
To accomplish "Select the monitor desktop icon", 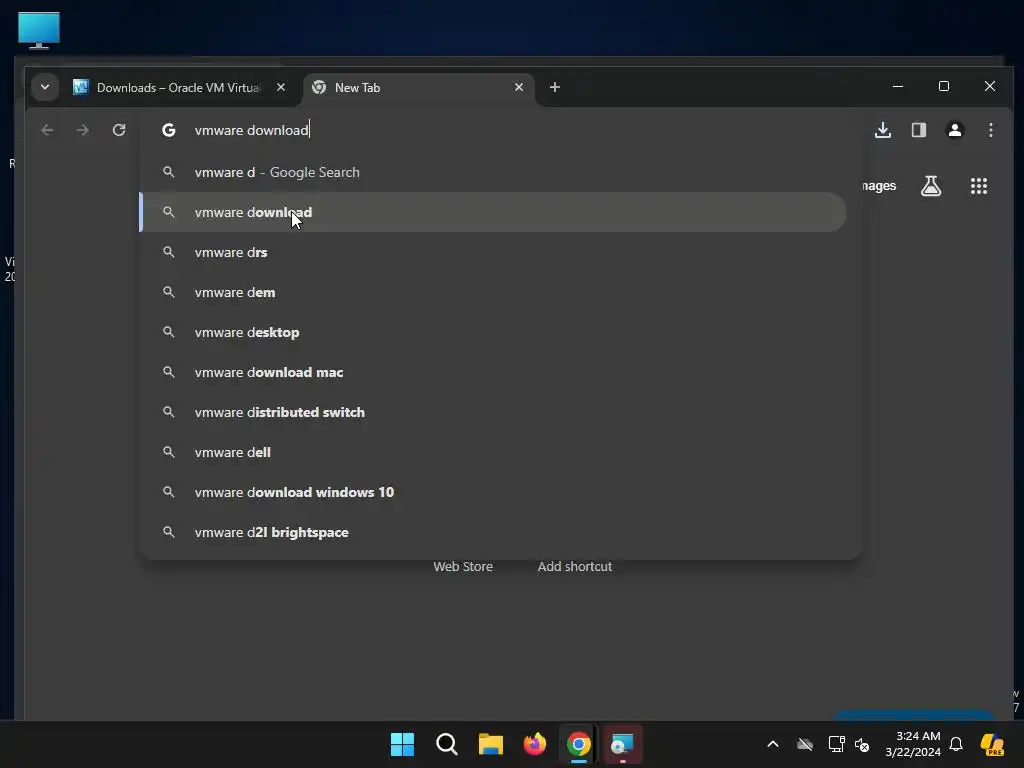I will (x=39, y=30).
